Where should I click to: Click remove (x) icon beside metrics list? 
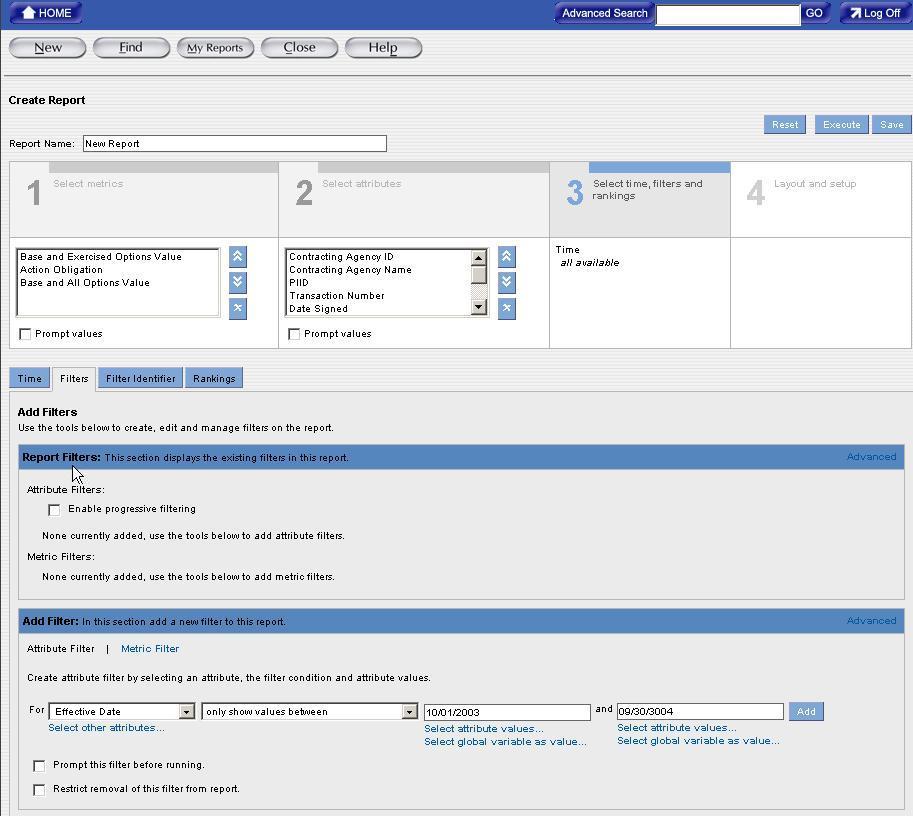pyautogui.click(x=237, y=308)
